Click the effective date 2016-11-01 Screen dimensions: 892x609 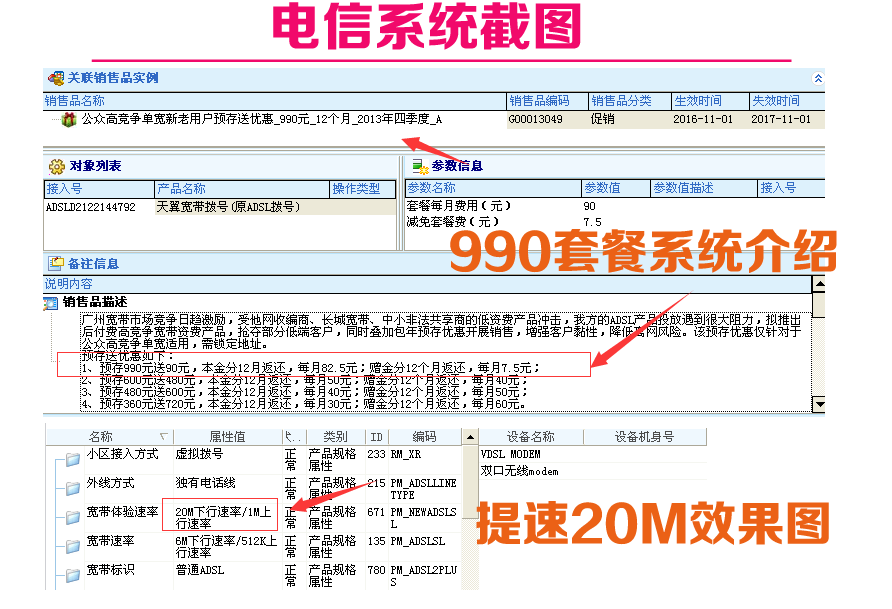click(x=703, y=119)
